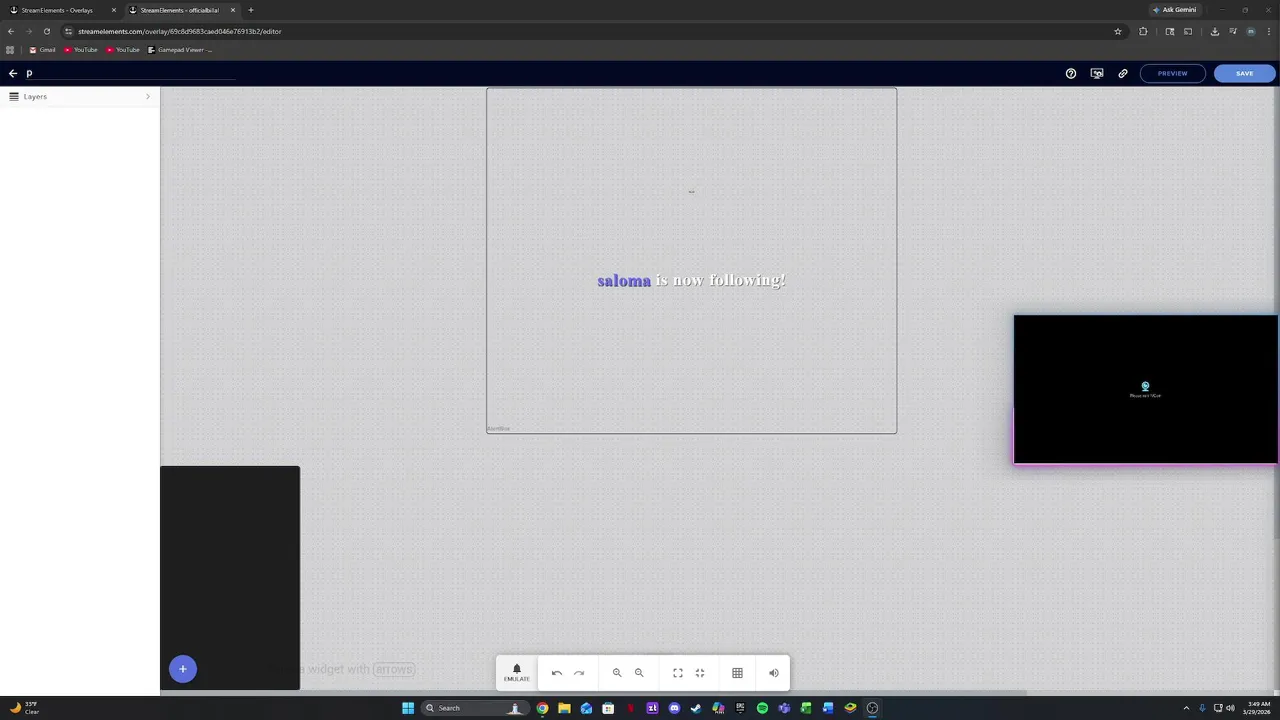
Task: Zoom out of the overlay canvas
Action: [639, 673]
